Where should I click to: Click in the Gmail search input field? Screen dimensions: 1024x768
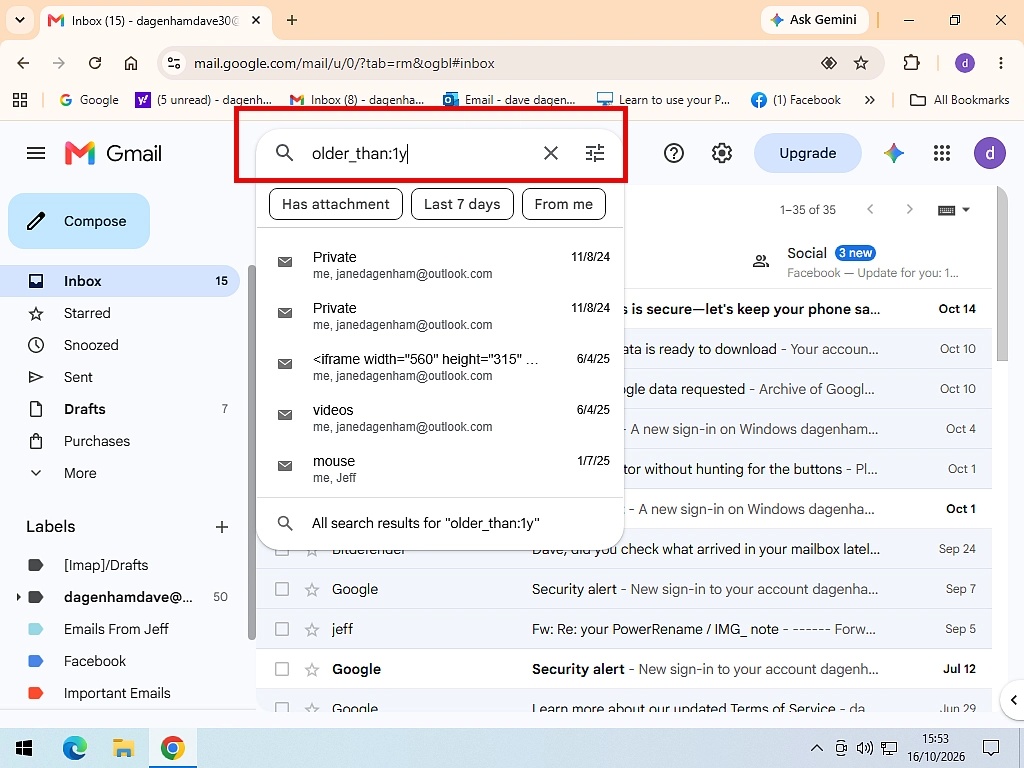tap(421, 153)
